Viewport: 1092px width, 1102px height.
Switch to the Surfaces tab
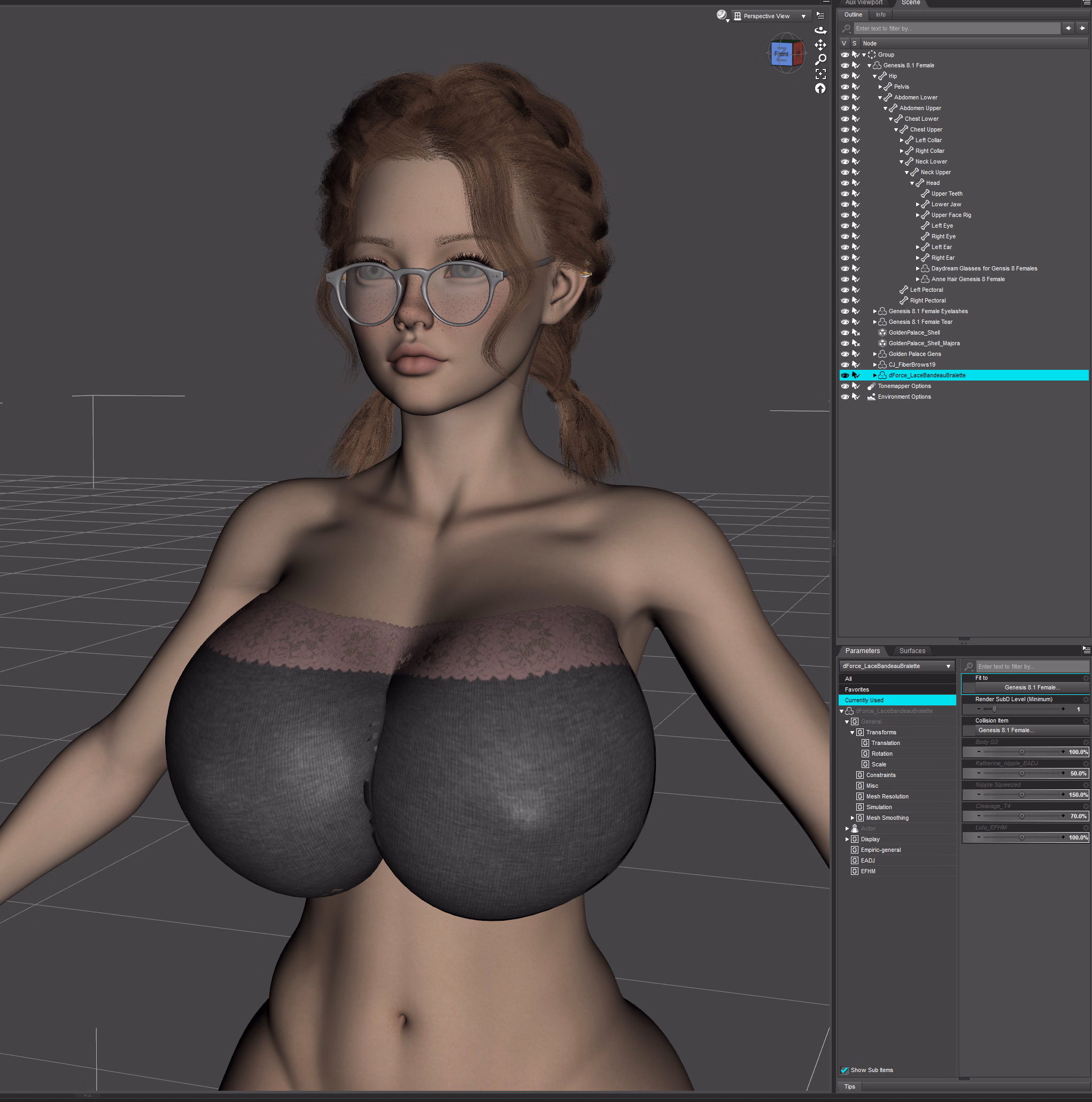pos(912,651)
